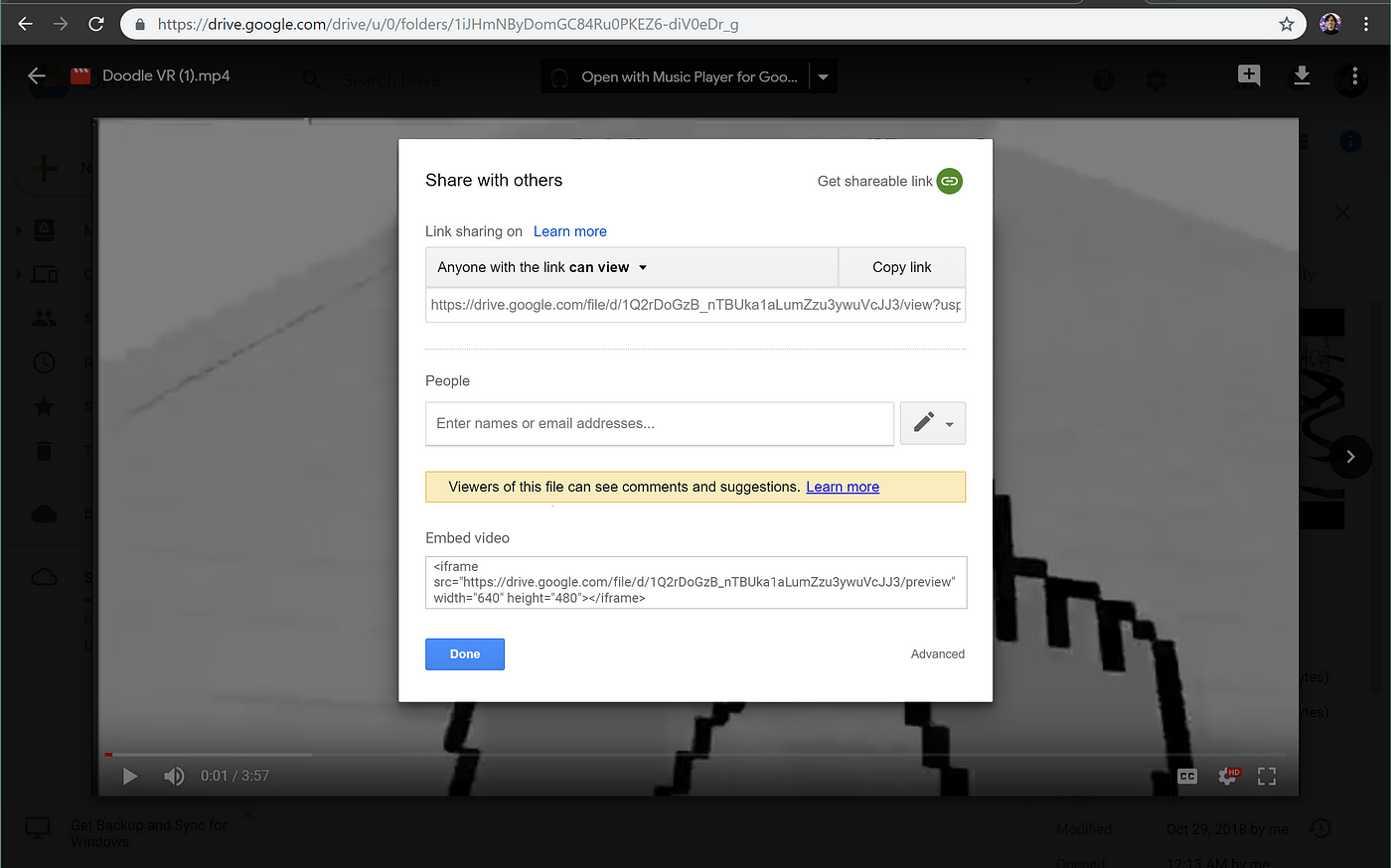Click the Doodle VR (1).mp4 file title
This screenshot has width=1391, height=868.
pyautogui.click(x=166, y=75)
